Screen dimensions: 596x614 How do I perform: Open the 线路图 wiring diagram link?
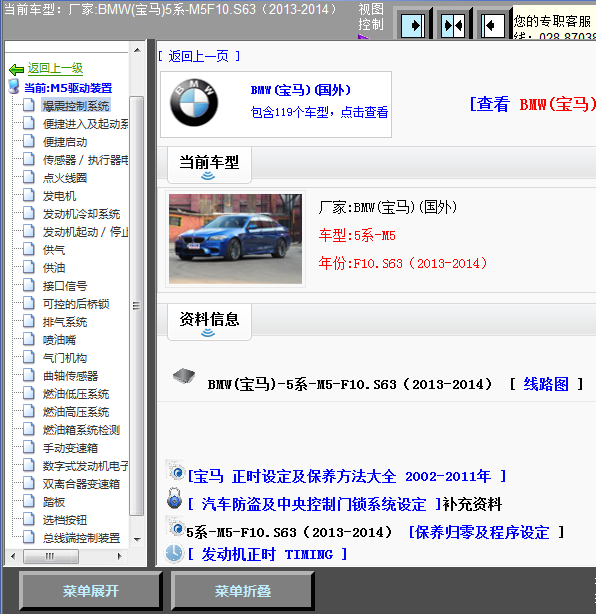(x=546, y=384)
